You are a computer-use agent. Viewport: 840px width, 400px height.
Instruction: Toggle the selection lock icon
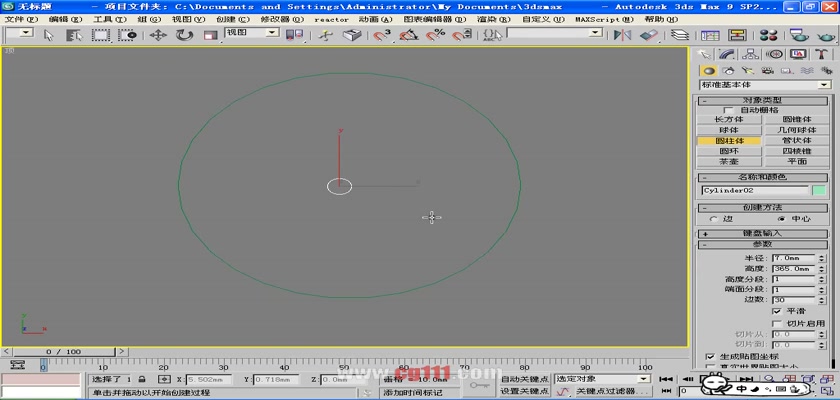coord(141,379)
